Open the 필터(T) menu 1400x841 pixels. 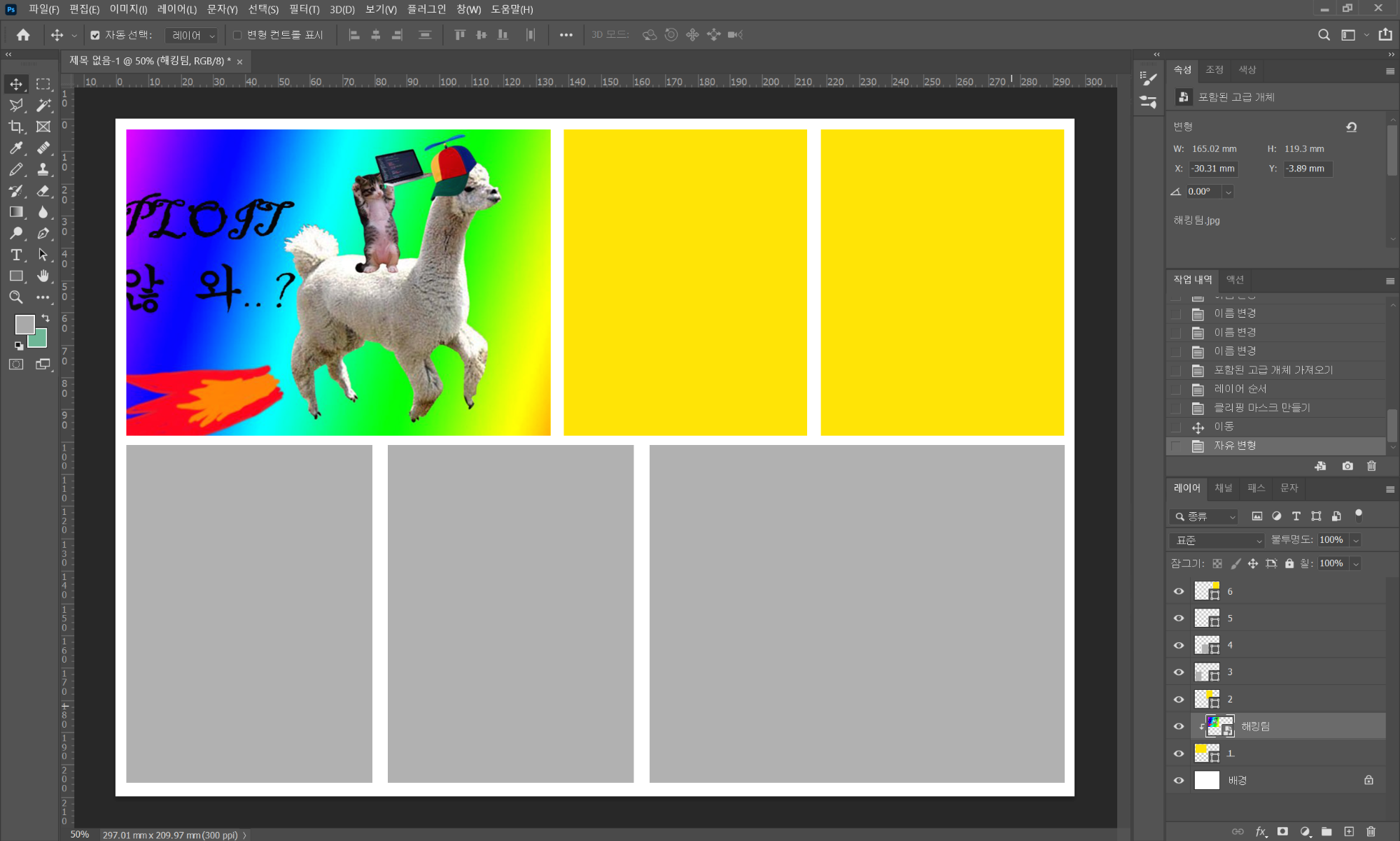[304, 9]
